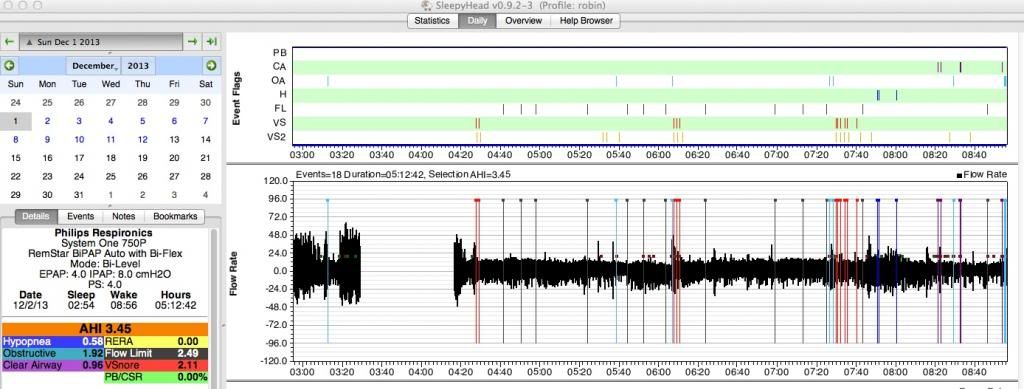Toggle the Flow Rate legend marker

click(960, 175)
